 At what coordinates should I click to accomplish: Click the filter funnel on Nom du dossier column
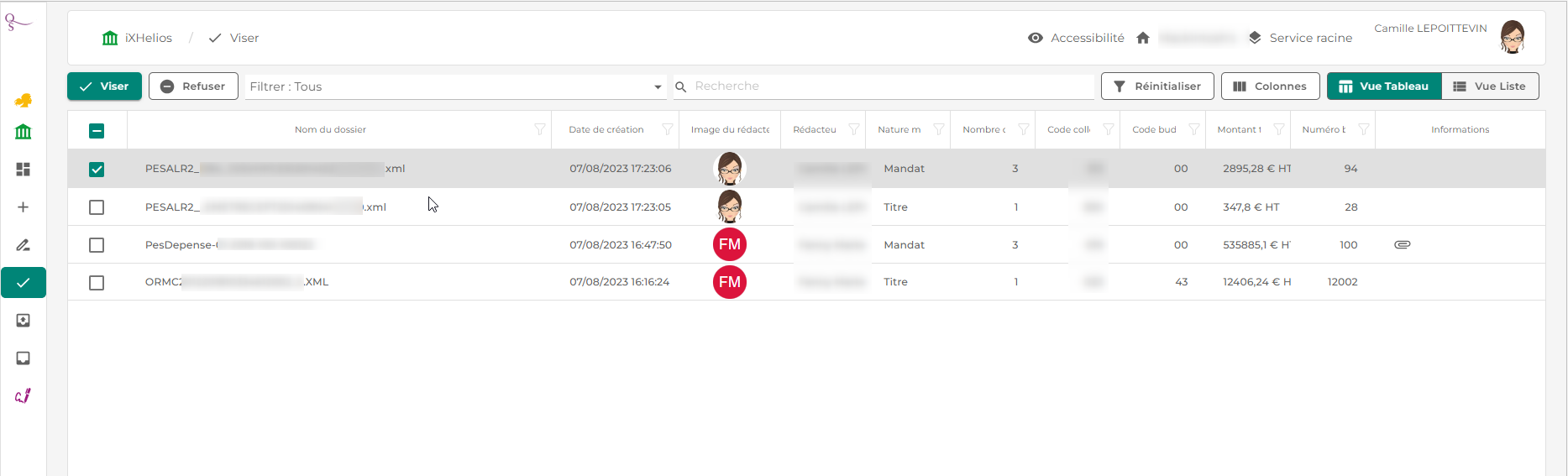click(539, 129)
